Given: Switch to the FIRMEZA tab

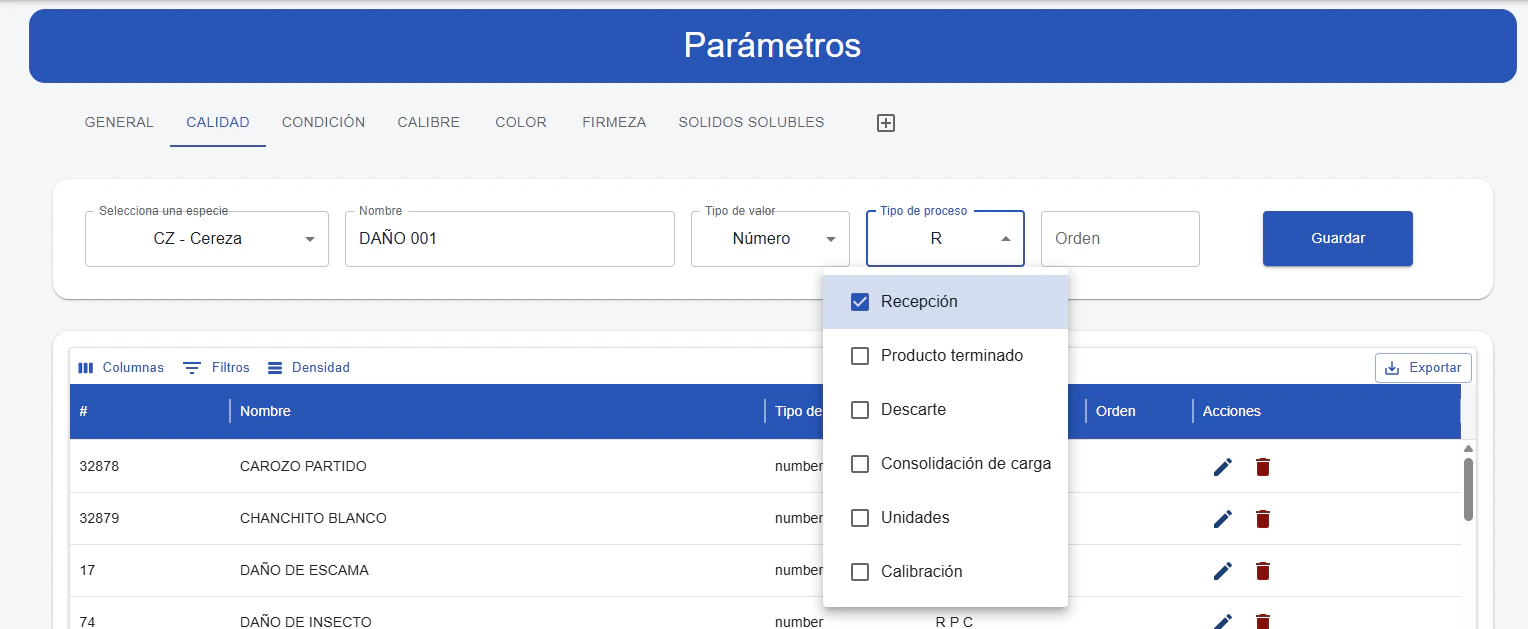Looking at the screenshot, I should coord(614,123).
